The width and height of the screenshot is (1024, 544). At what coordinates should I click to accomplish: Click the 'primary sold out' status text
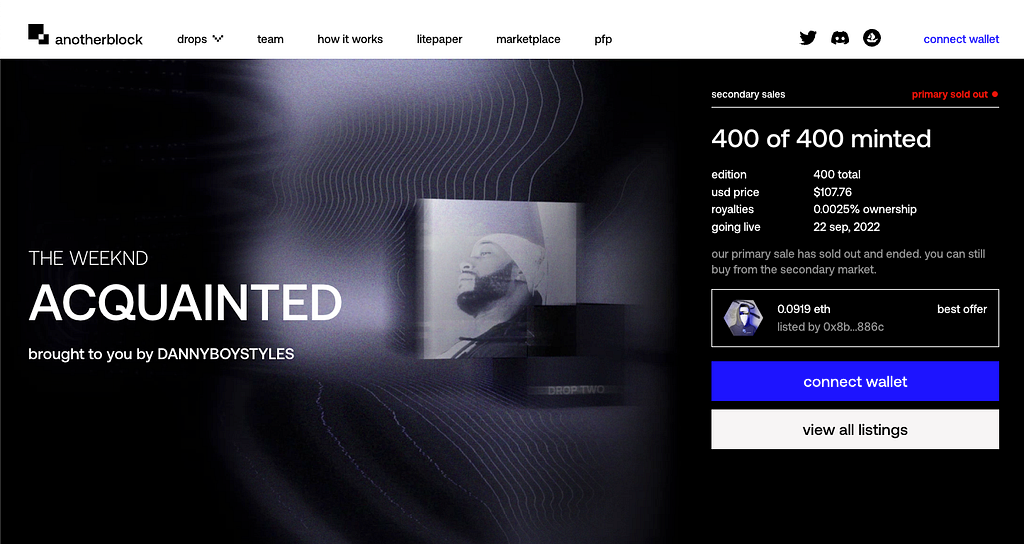pos(950,94)
